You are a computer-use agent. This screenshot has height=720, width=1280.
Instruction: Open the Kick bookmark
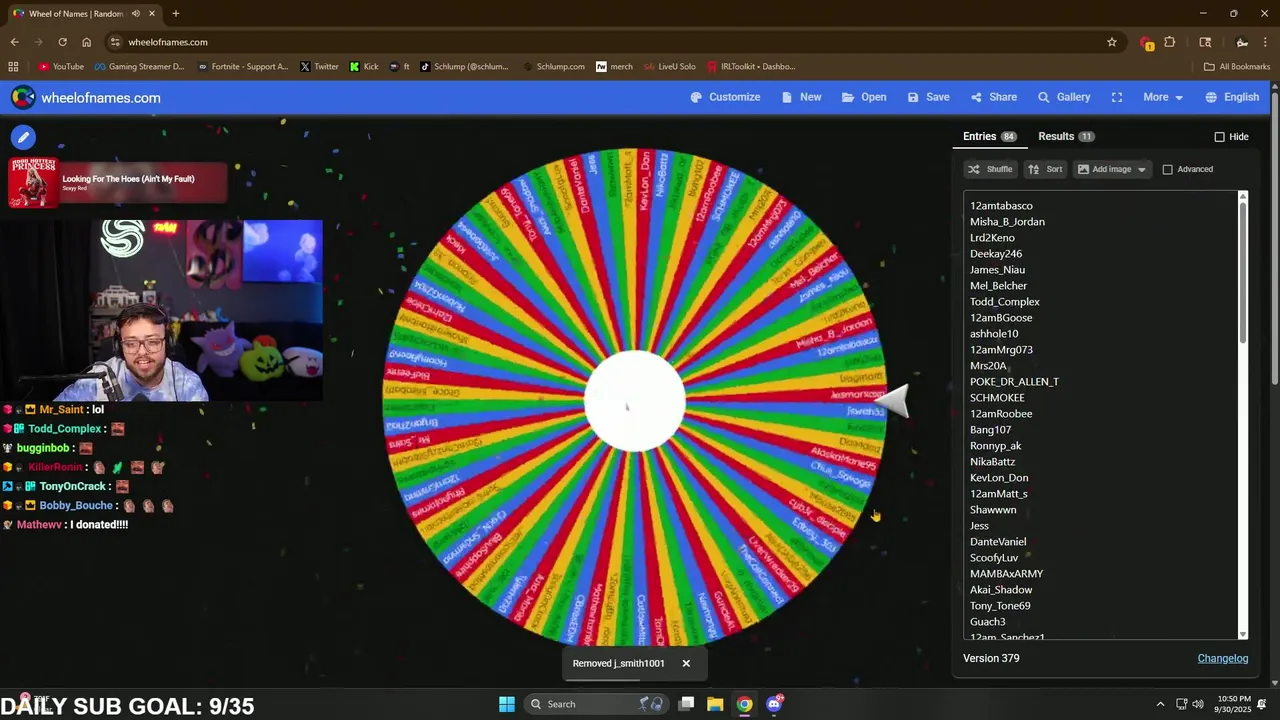[364, 67]
